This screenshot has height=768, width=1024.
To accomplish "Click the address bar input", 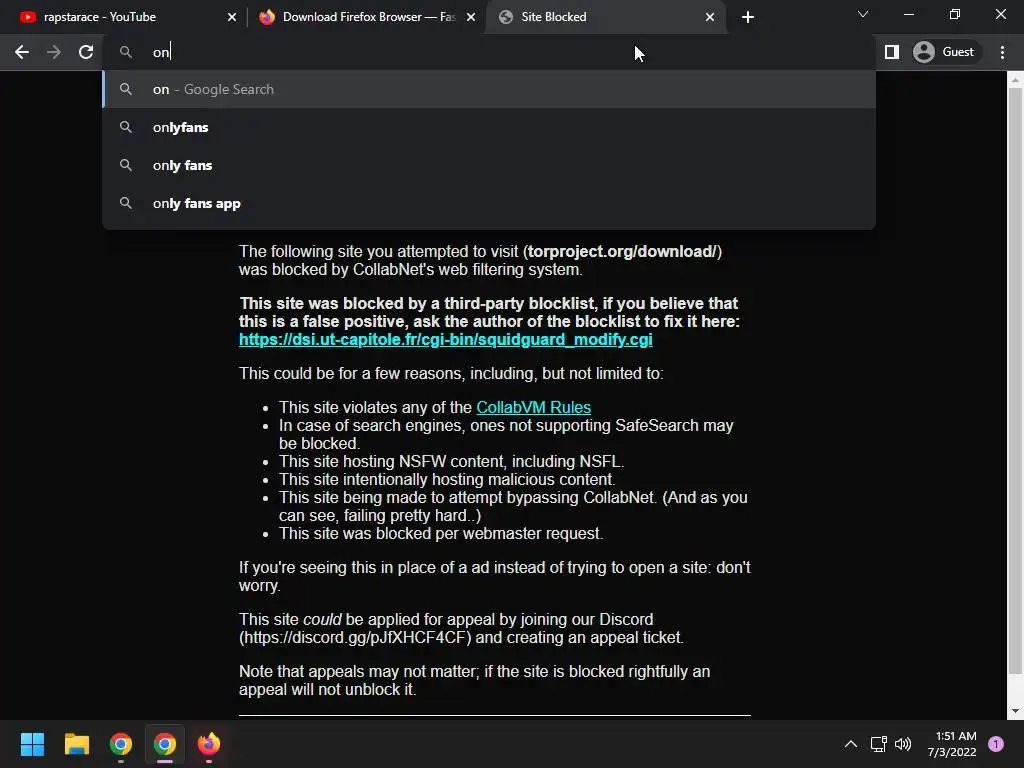I will 489,52.
